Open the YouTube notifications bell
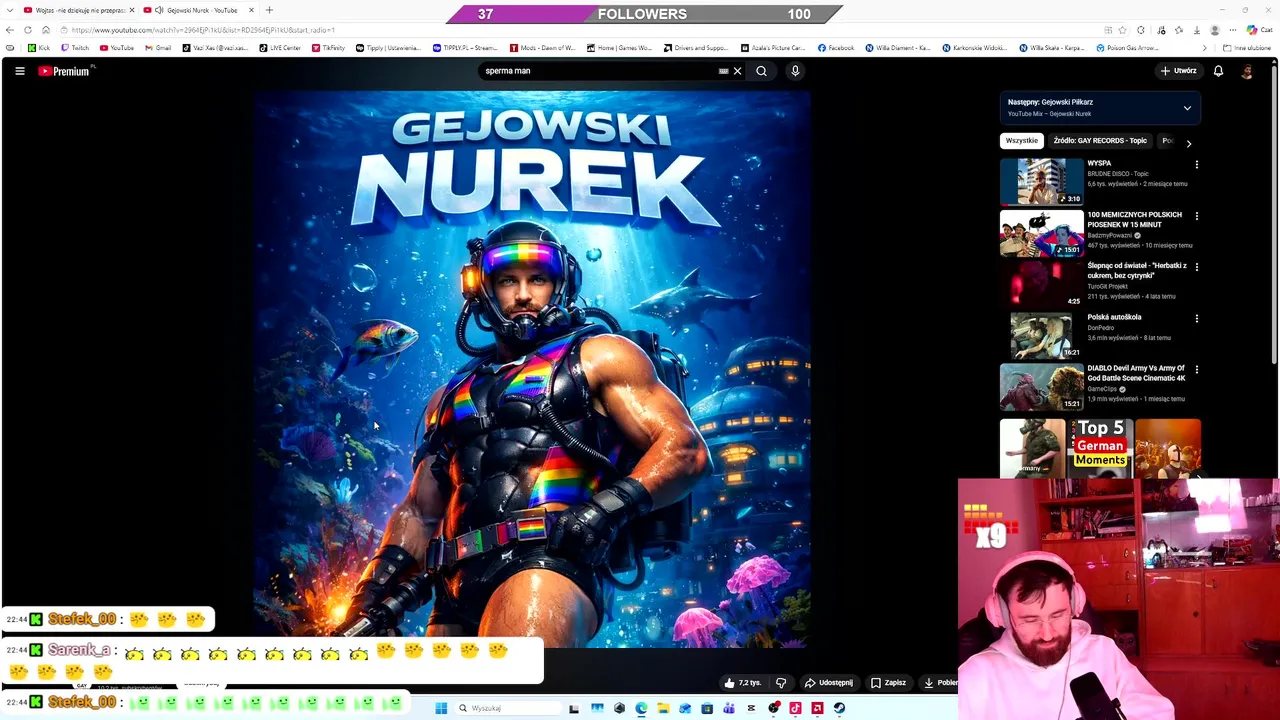Viewport: 1280px width, 720px height. click(x=1218, y=71)
